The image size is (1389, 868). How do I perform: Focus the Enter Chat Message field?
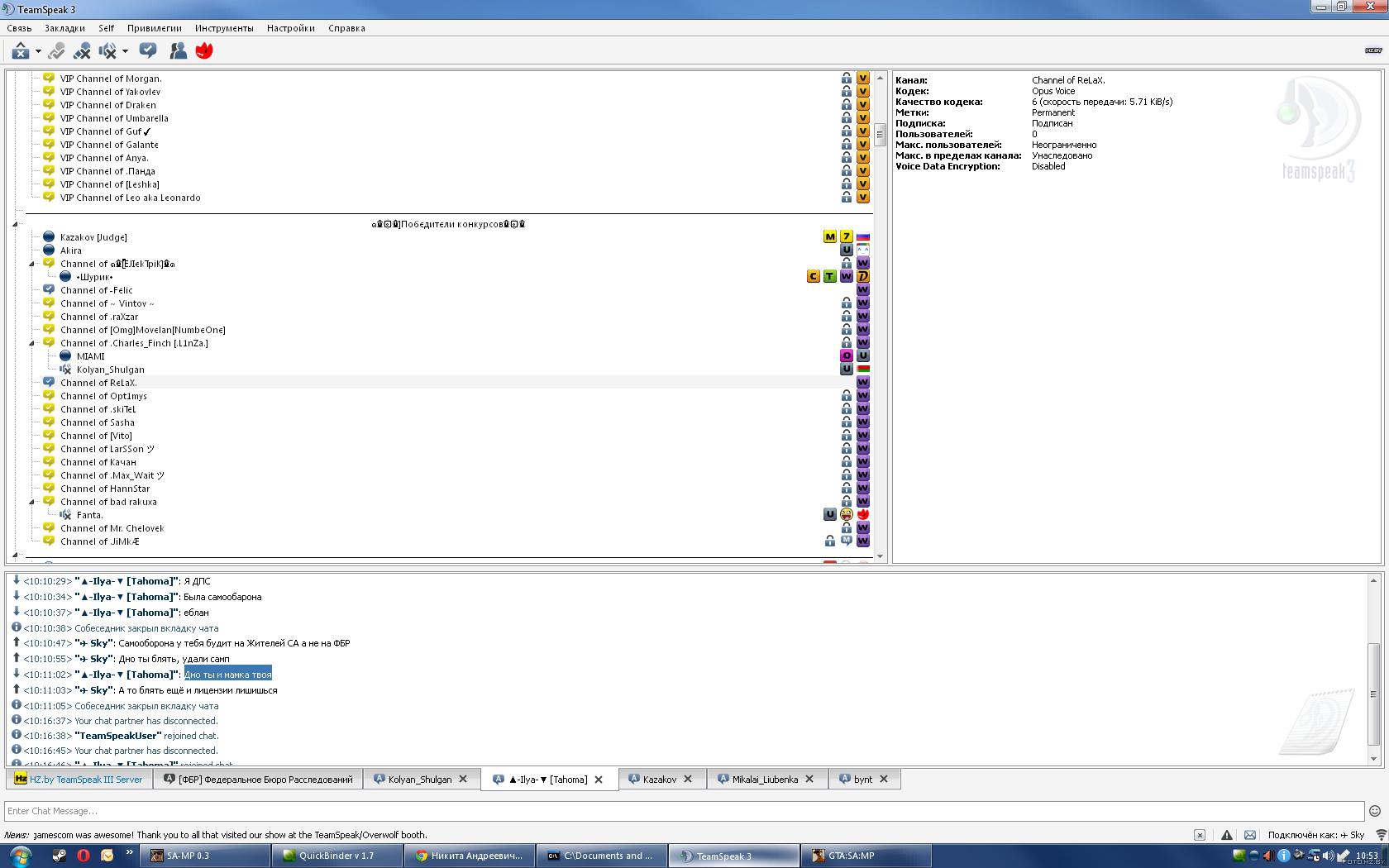pyautogui.click(x=684, y=811)
